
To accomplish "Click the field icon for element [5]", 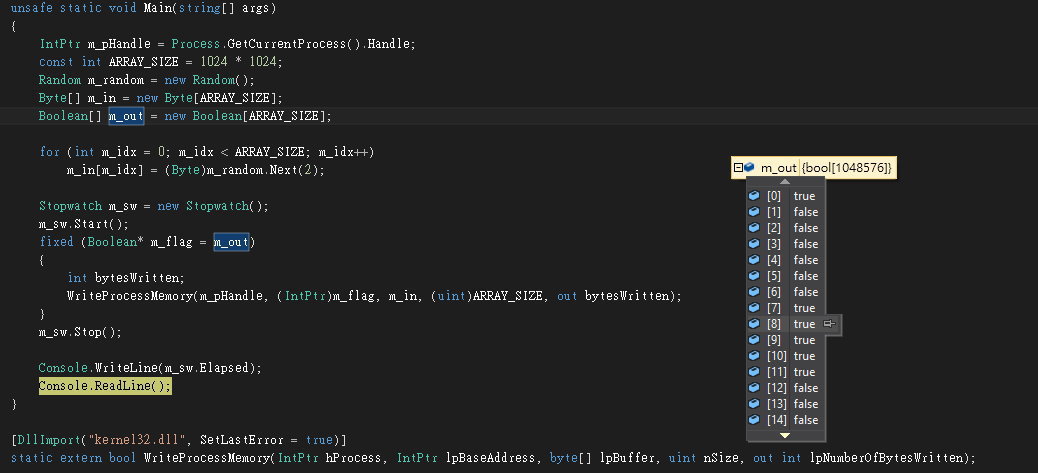I will [753, 276].
